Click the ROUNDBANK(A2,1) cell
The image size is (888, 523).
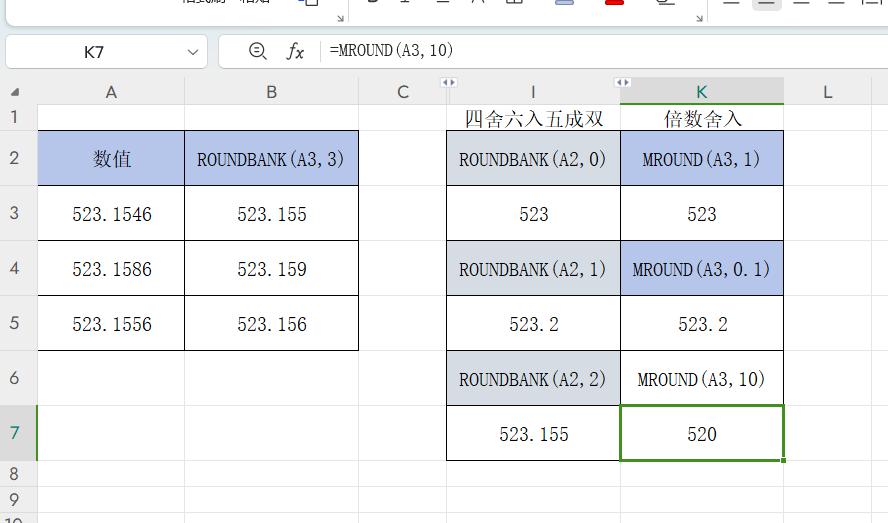(x=533, y=268)
